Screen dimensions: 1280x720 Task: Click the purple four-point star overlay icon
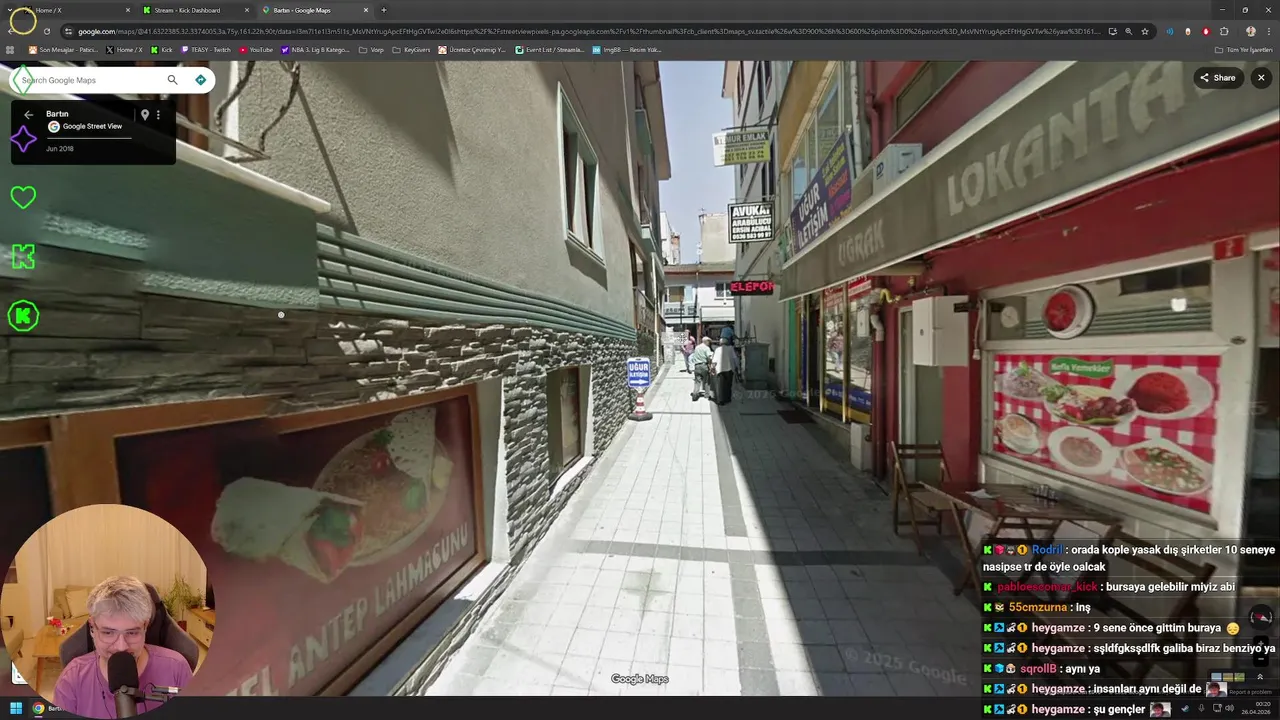[x=23, y=138]
